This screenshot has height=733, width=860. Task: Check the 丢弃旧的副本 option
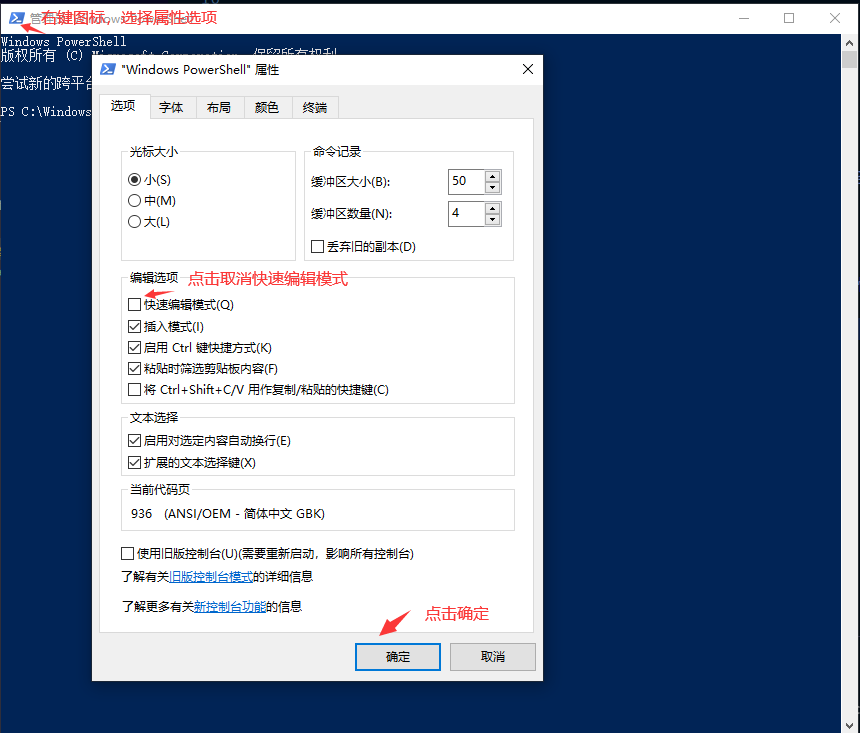[318, 247]
